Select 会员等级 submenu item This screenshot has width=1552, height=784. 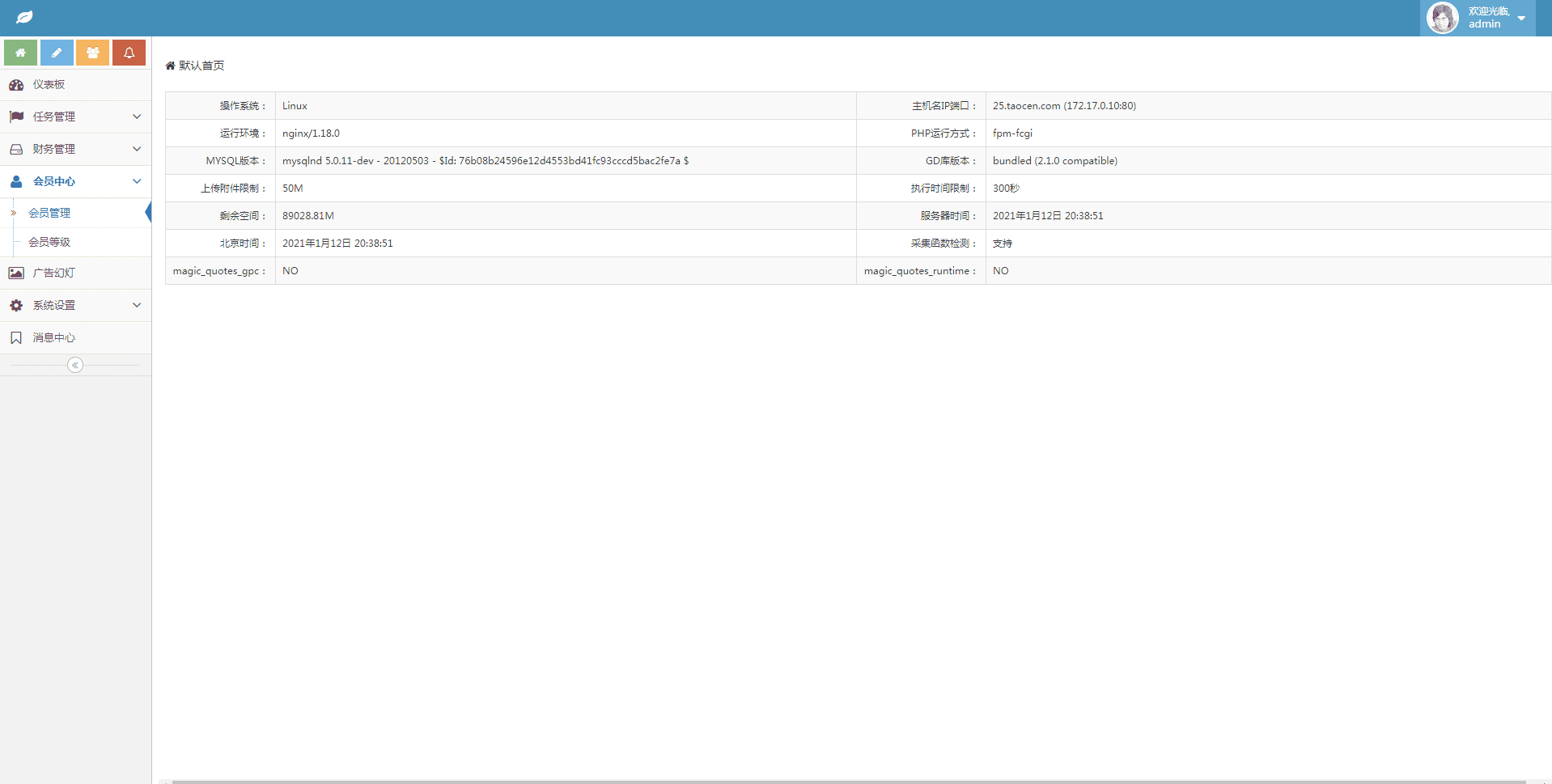49,242
